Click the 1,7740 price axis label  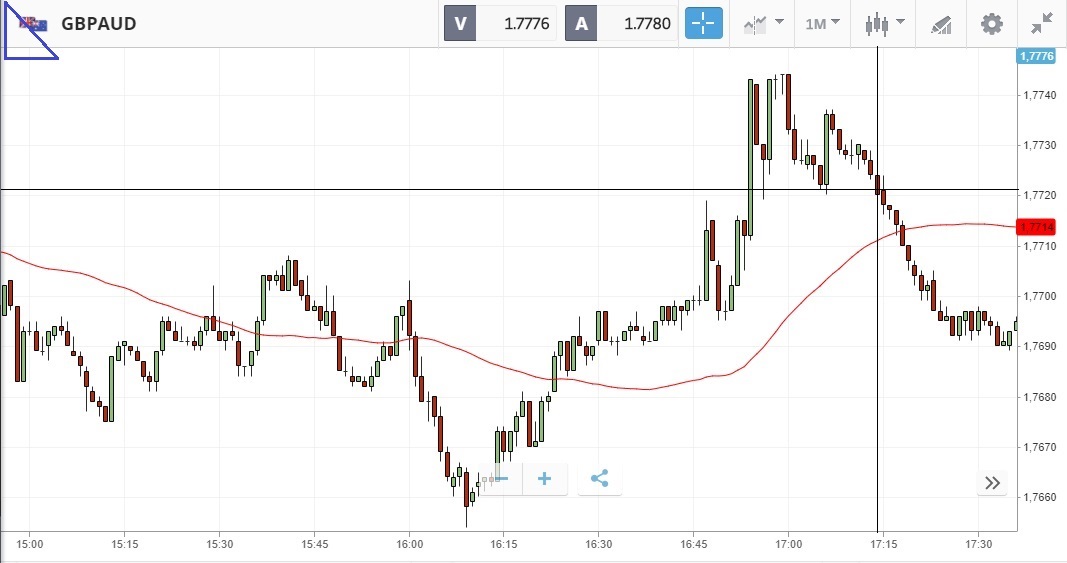pyautogui.click(x=1040, y=95)
